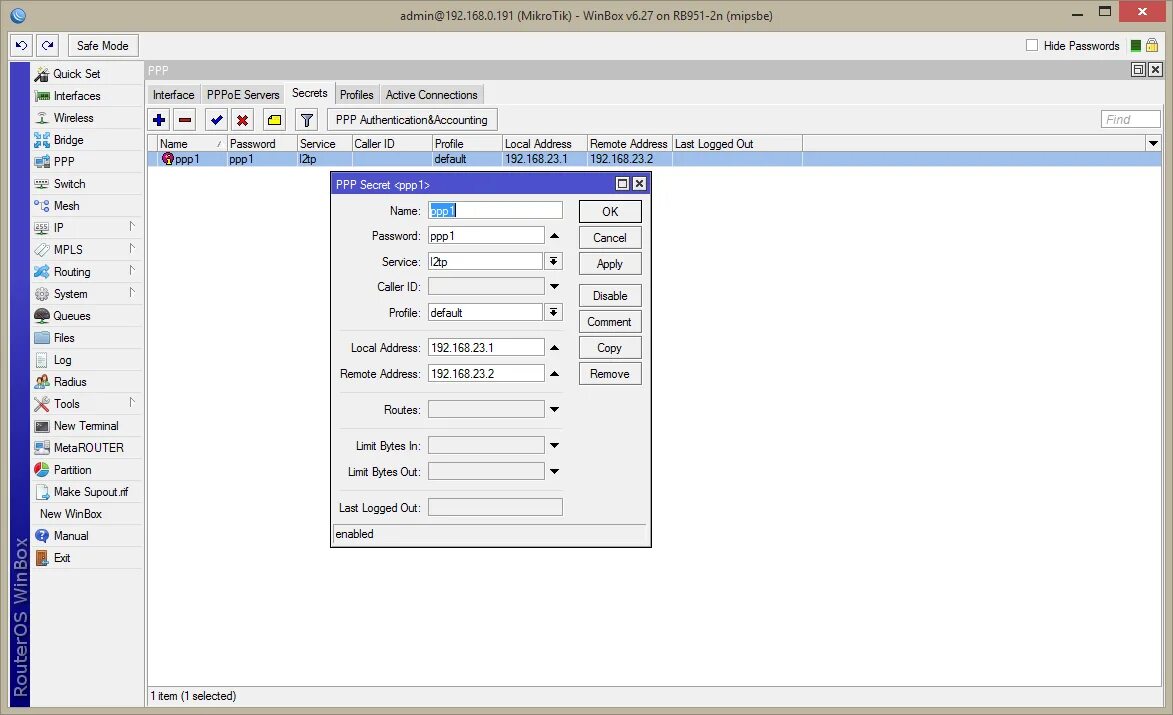Screen dimensions: 1173x715
Task: Open PPP Authentication&Accounting
Action: [x=411, y=120]
